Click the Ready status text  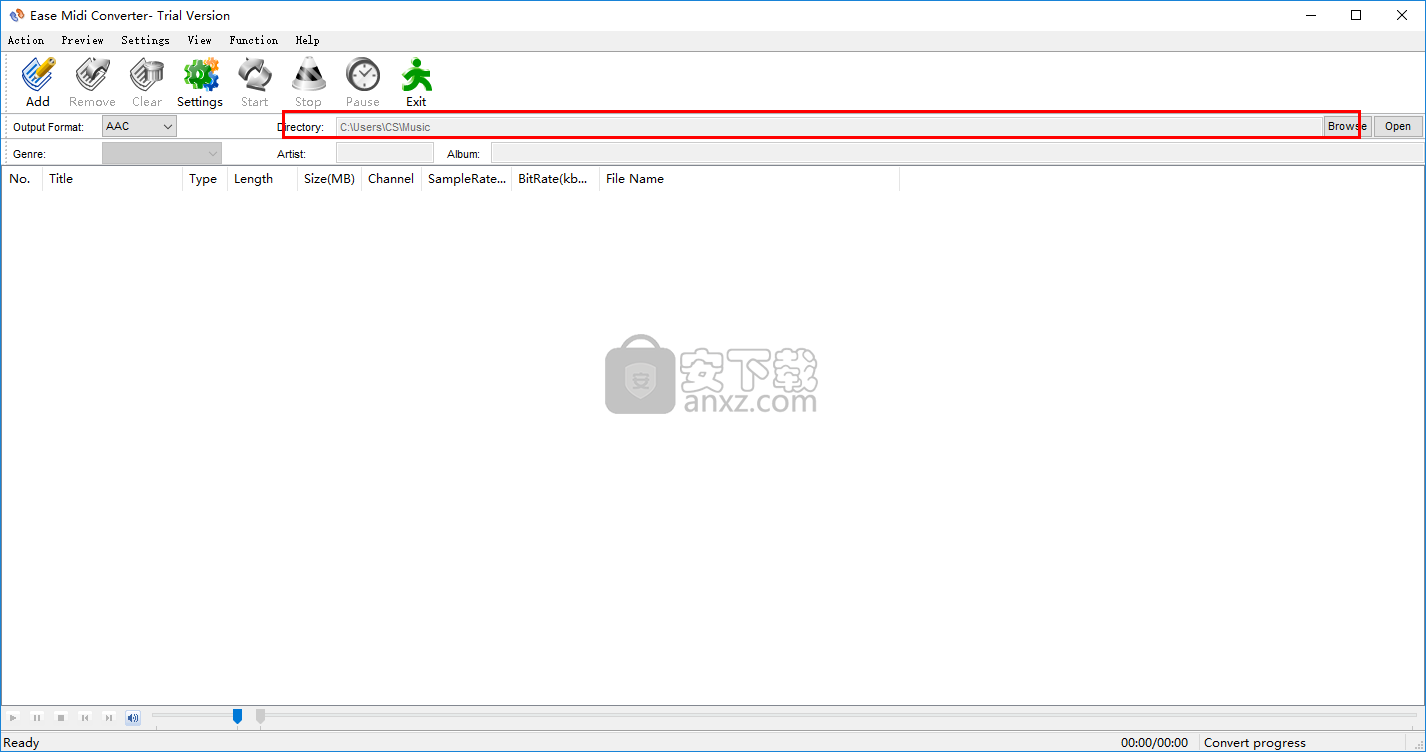pos(22,742)
